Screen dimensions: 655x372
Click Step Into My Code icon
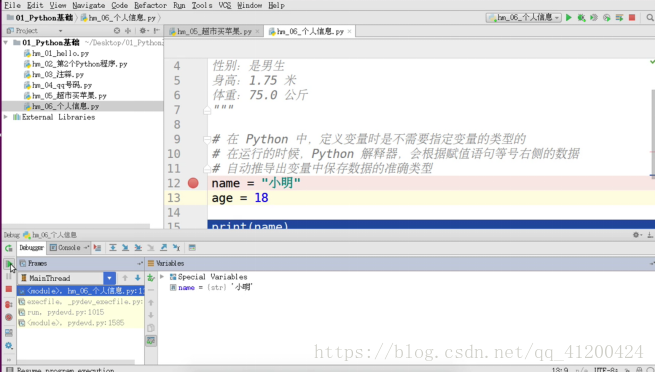tap(138, 248)
